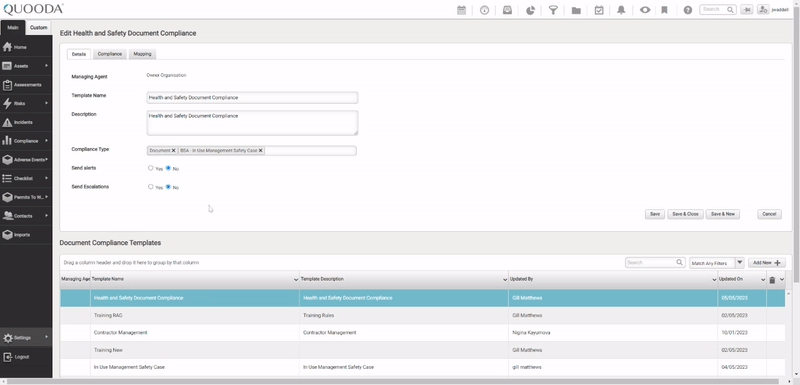
Task: Click the Save & New button
Action: (723, 214)
